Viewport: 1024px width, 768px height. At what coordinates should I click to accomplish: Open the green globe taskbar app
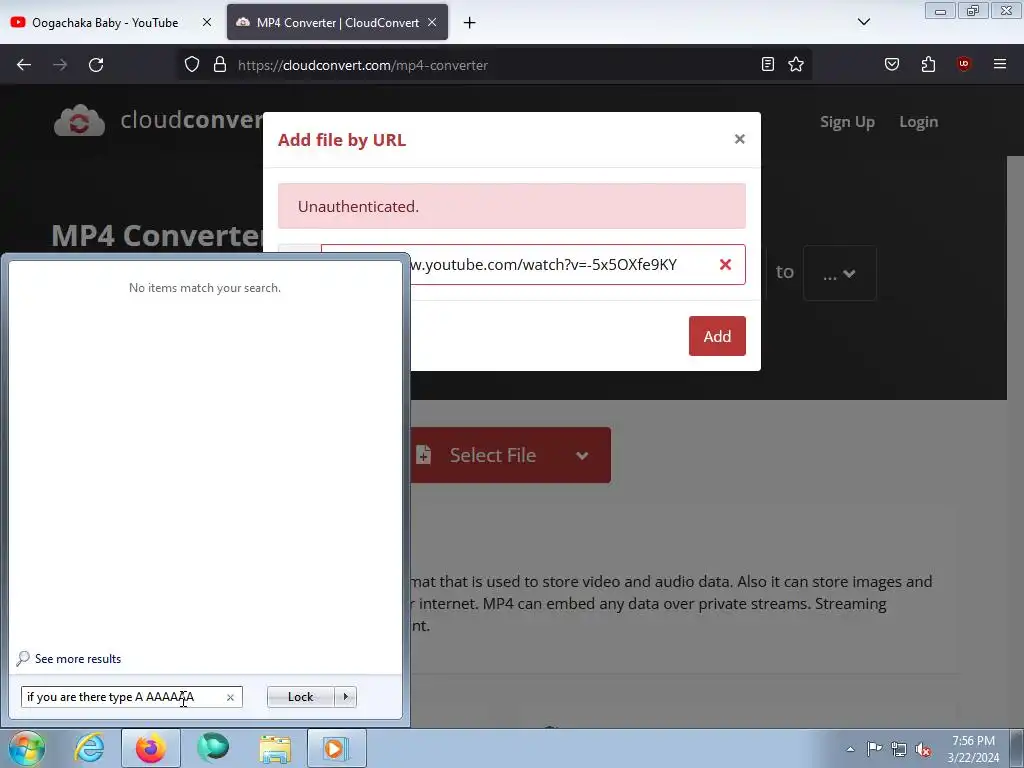tap(213, 748)
